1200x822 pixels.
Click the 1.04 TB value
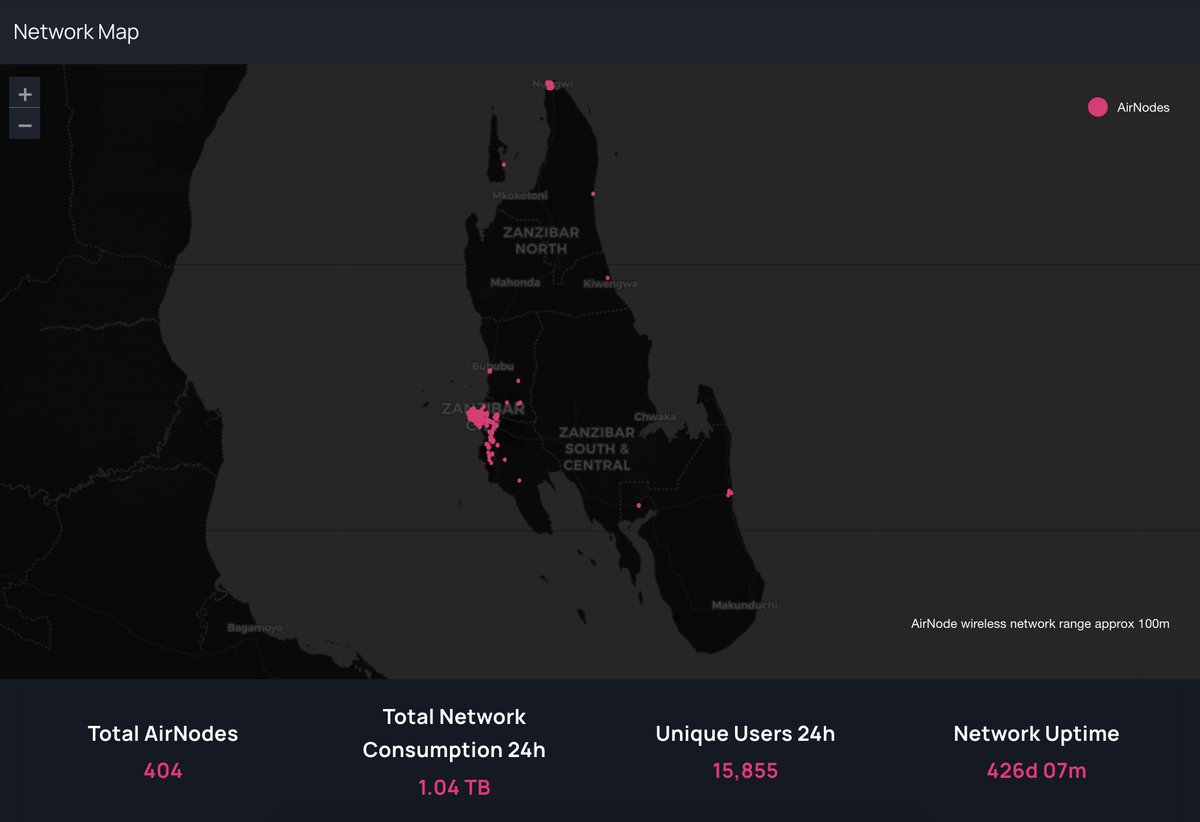click(454, 787)
